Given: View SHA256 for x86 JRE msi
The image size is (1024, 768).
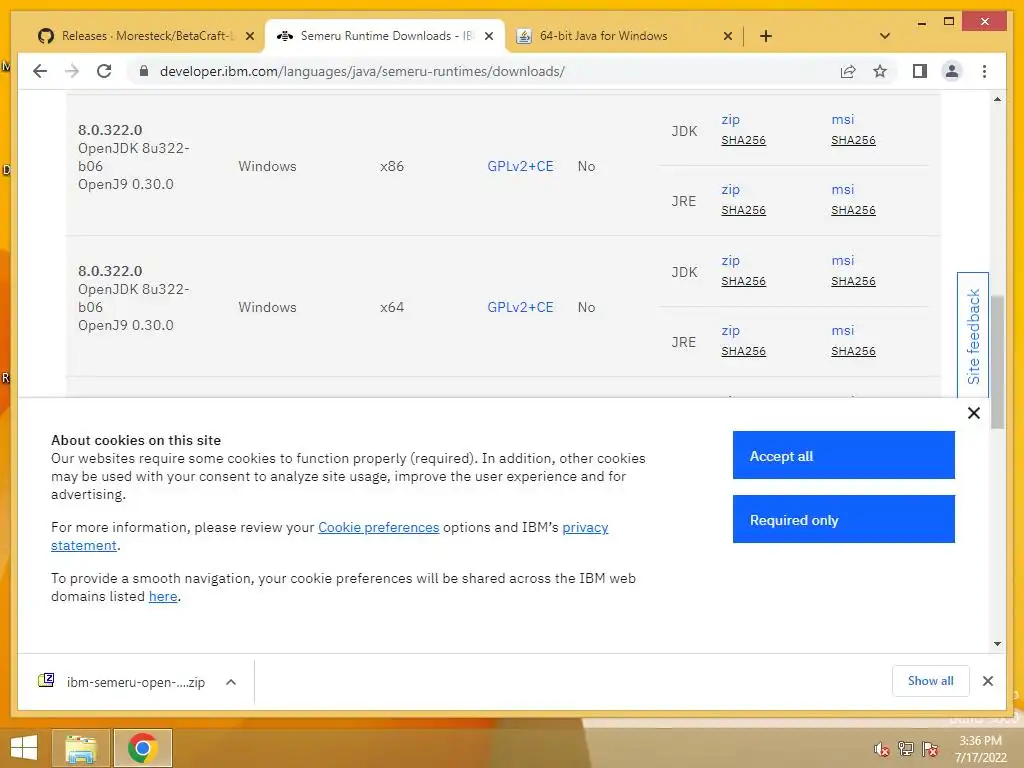Looking at the screenshot, I should click(853, 210).
